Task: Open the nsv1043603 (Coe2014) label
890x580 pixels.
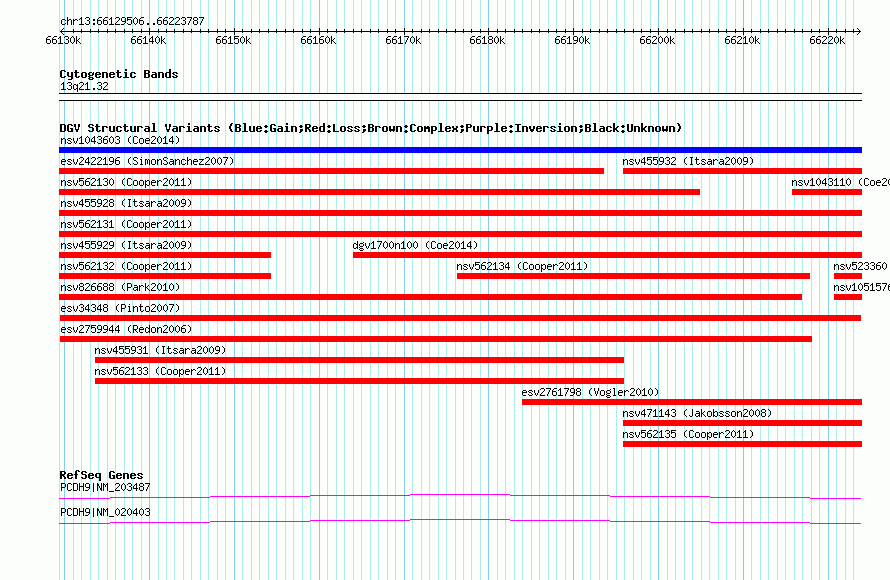Action: click(120, 140)
